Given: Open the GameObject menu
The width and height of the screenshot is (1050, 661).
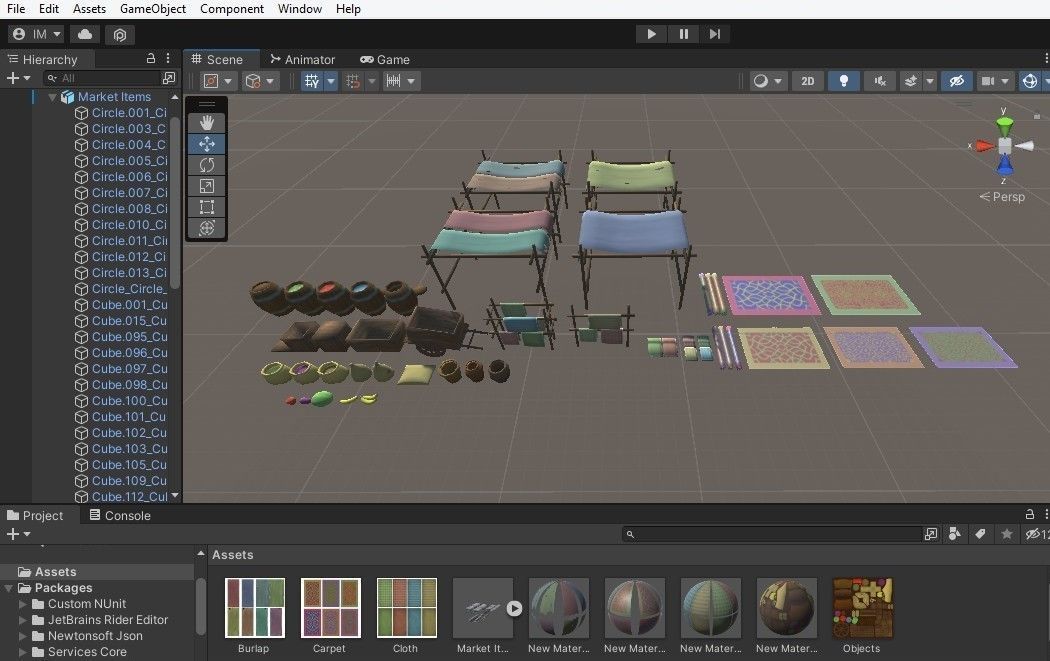Looking at the screenshot, I should 153,9.
